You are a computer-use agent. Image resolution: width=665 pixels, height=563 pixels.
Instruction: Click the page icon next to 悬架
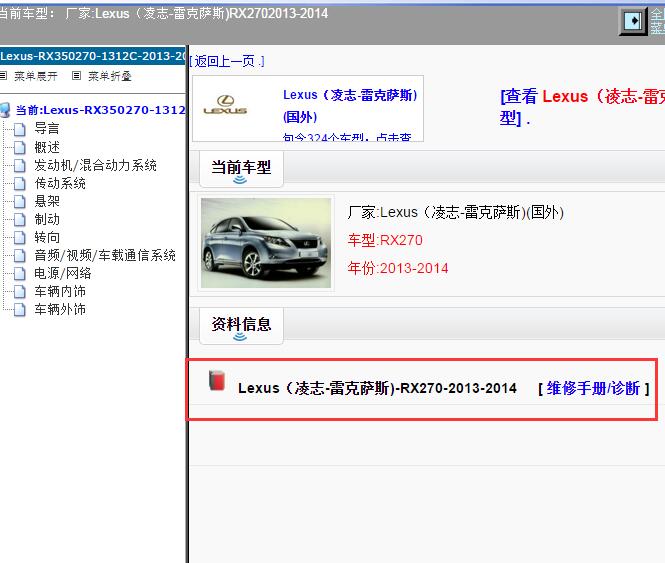20,201
